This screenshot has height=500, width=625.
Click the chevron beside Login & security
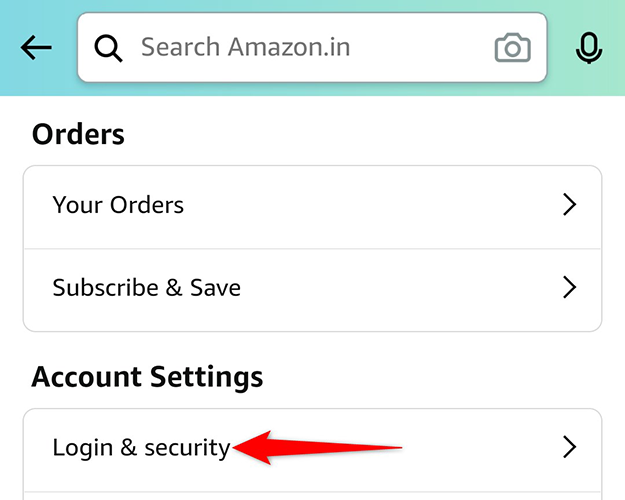570,446
